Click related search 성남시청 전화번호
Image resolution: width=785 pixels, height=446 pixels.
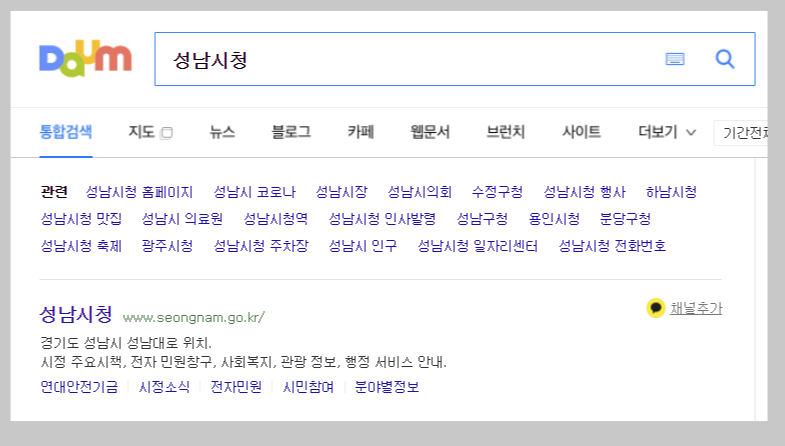612,246
